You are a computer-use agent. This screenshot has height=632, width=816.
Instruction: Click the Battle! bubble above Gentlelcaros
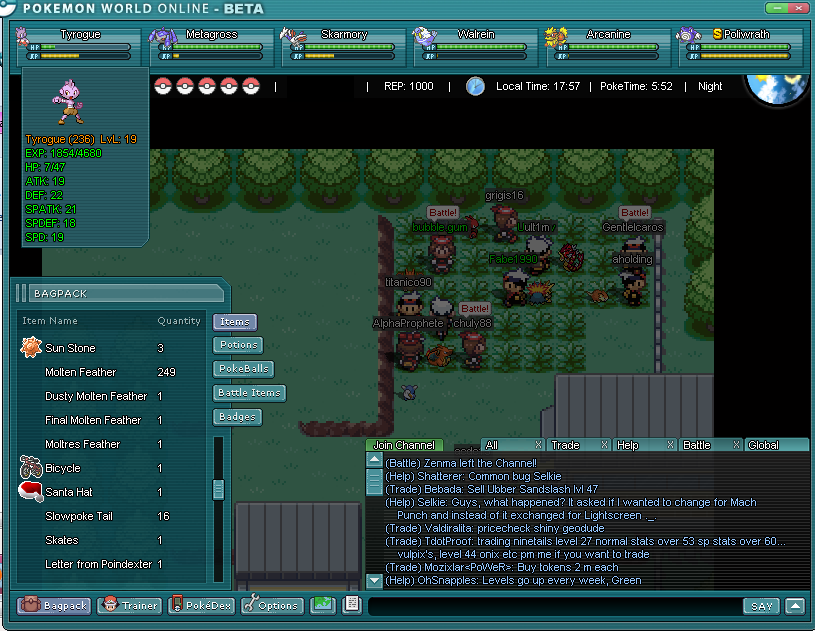tap(635, 212)
